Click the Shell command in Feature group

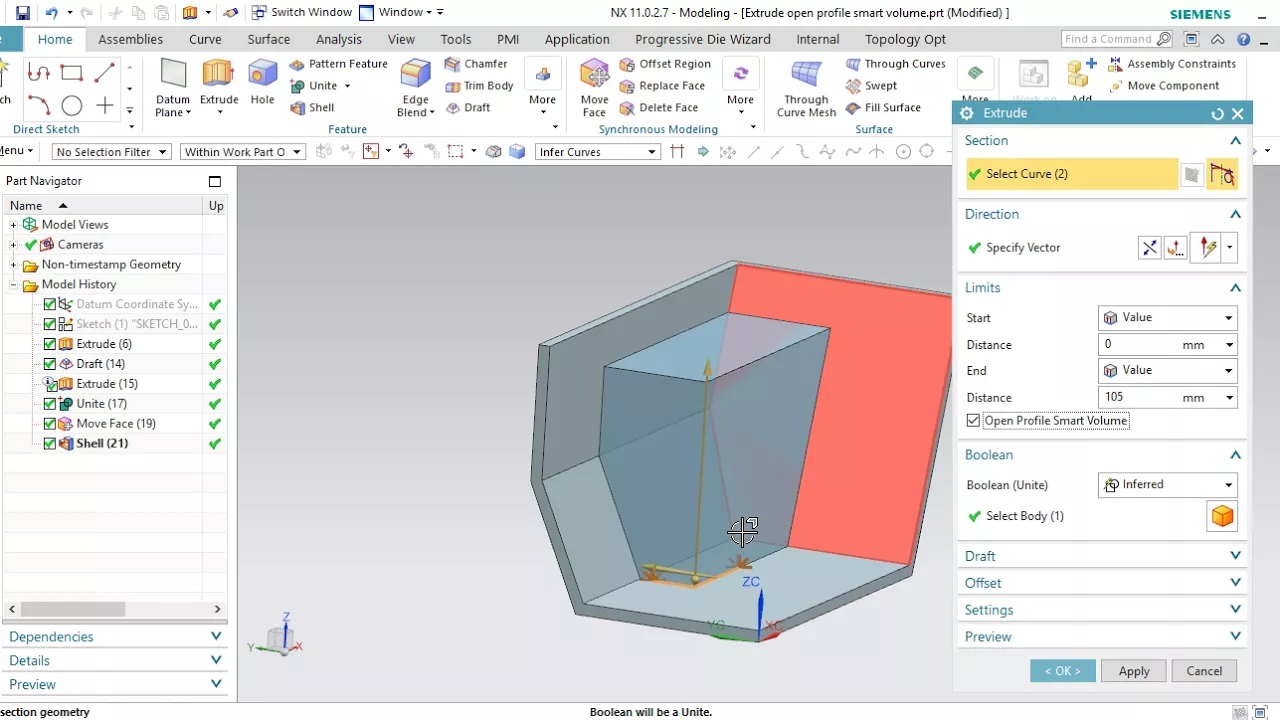click(312, 108)
